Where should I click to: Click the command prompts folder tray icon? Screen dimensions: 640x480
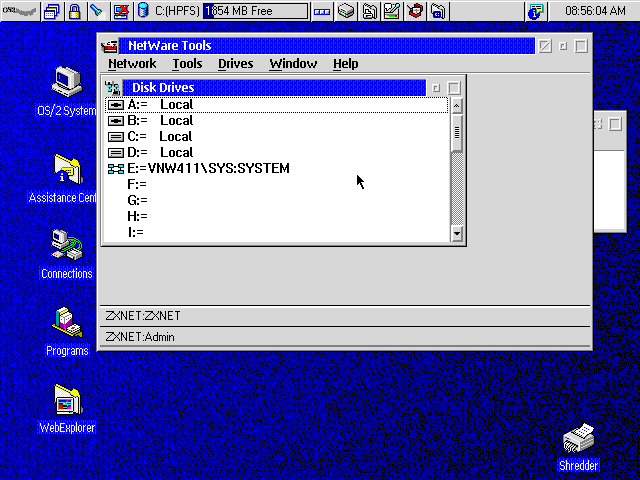pyautogui.click(x=438, y=11)
